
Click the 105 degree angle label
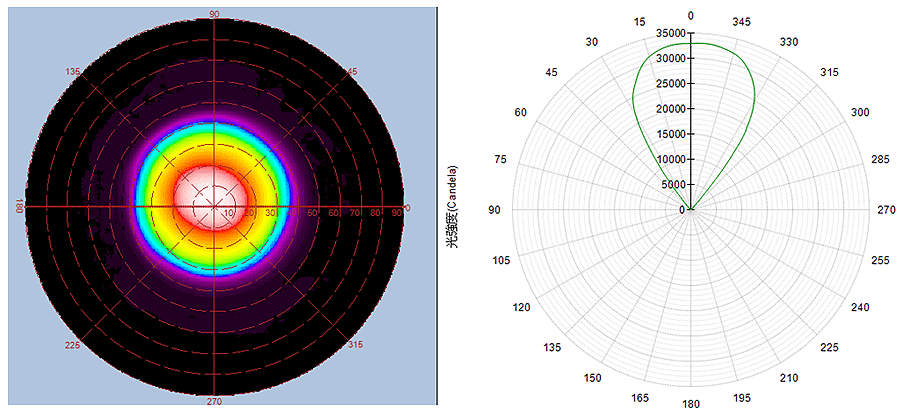[x=502, y=260]
